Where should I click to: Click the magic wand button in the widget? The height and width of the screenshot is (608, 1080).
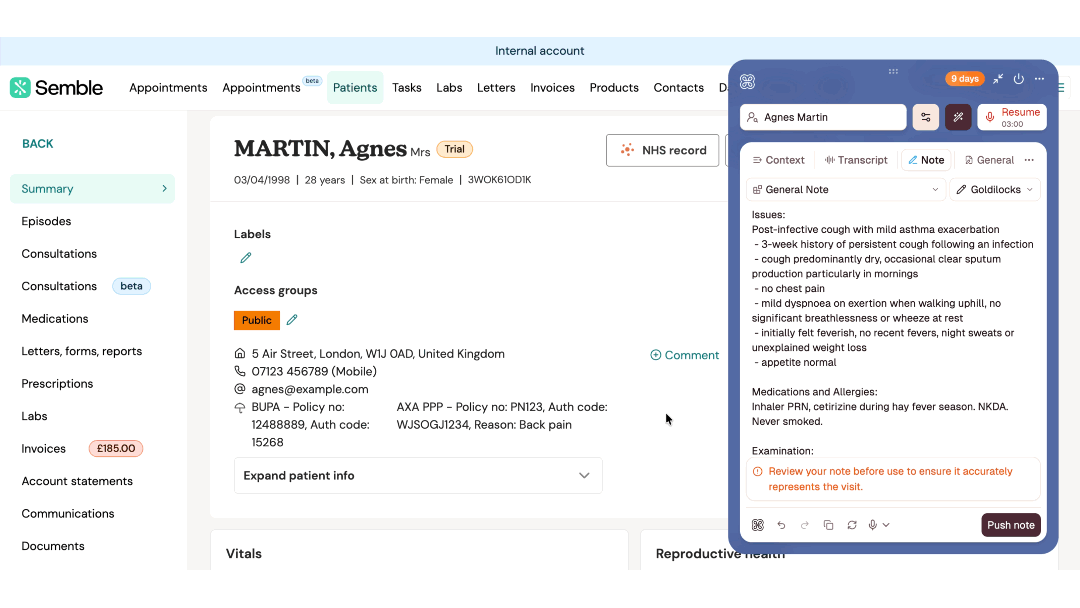coord(958,117)
